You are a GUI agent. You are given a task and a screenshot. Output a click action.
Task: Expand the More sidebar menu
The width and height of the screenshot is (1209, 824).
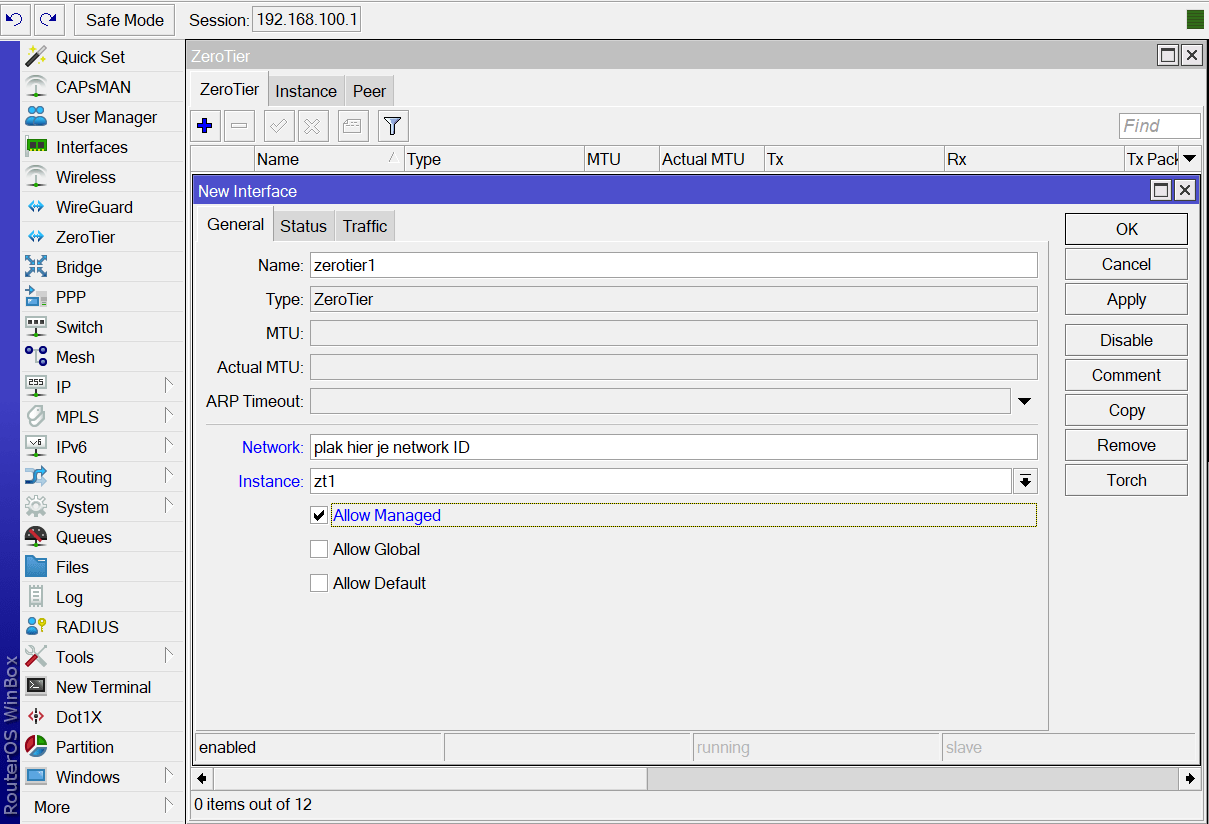[103, 807]
